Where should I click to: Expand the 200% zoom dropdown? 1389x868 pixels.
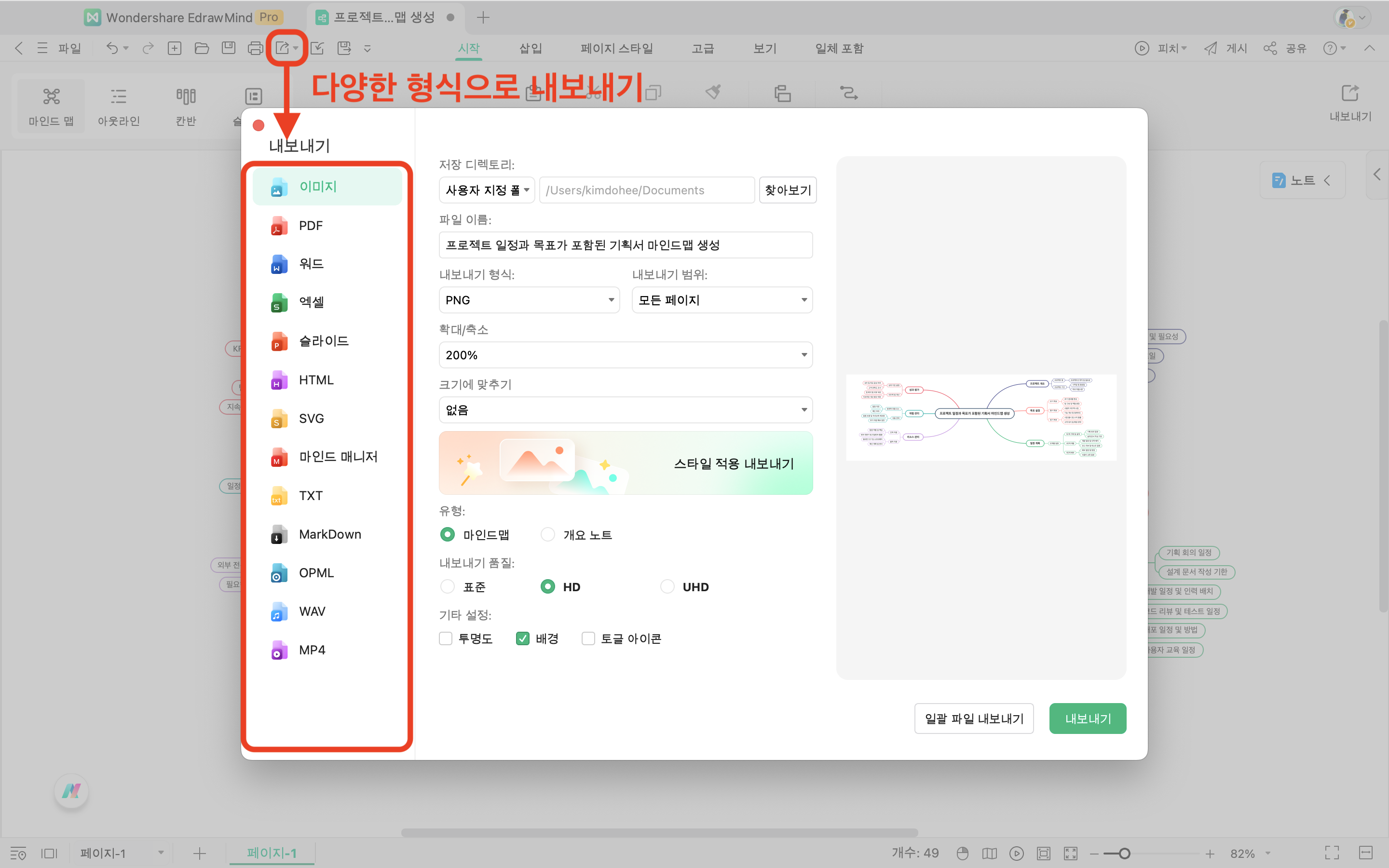625,355
